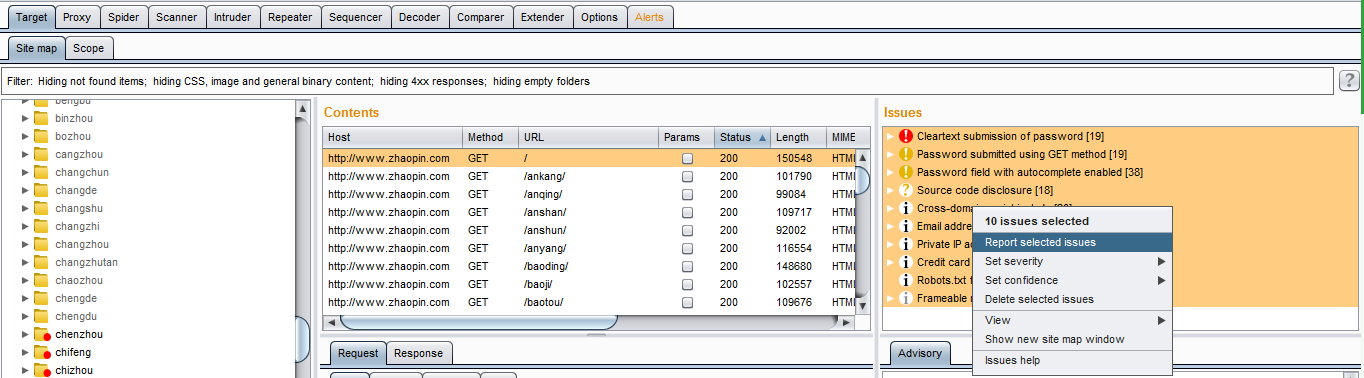Click the folder icon of bozhou
This screenshot has width=1364, height=378.
coord(41,136)
